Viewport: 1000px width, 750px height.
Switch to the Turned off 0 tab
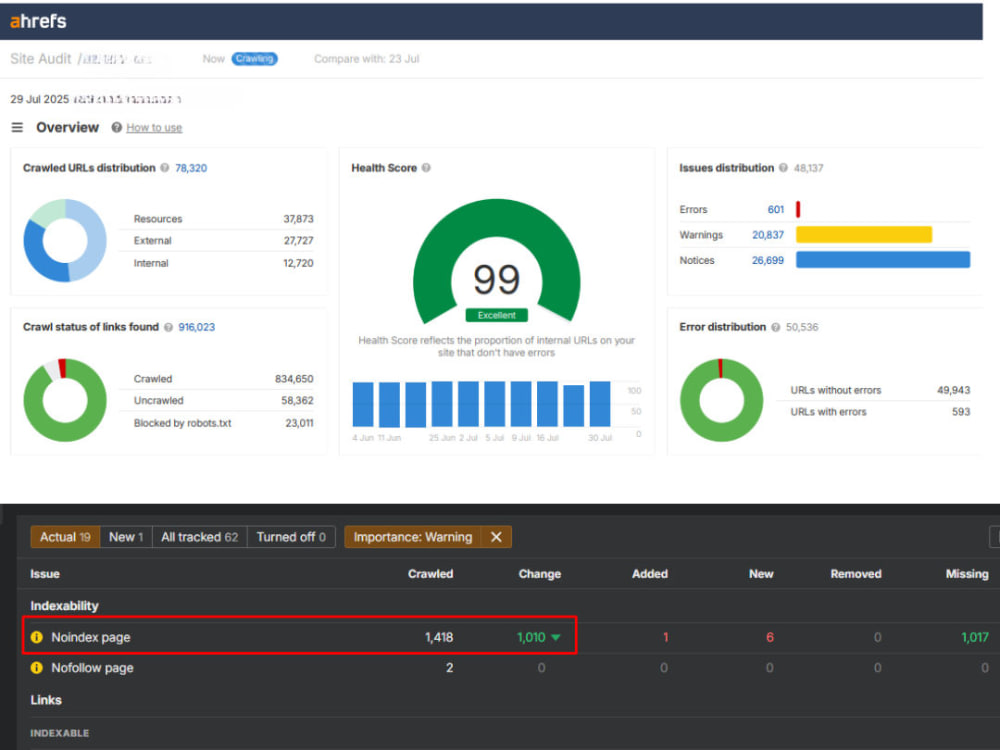tap(291, 537)
